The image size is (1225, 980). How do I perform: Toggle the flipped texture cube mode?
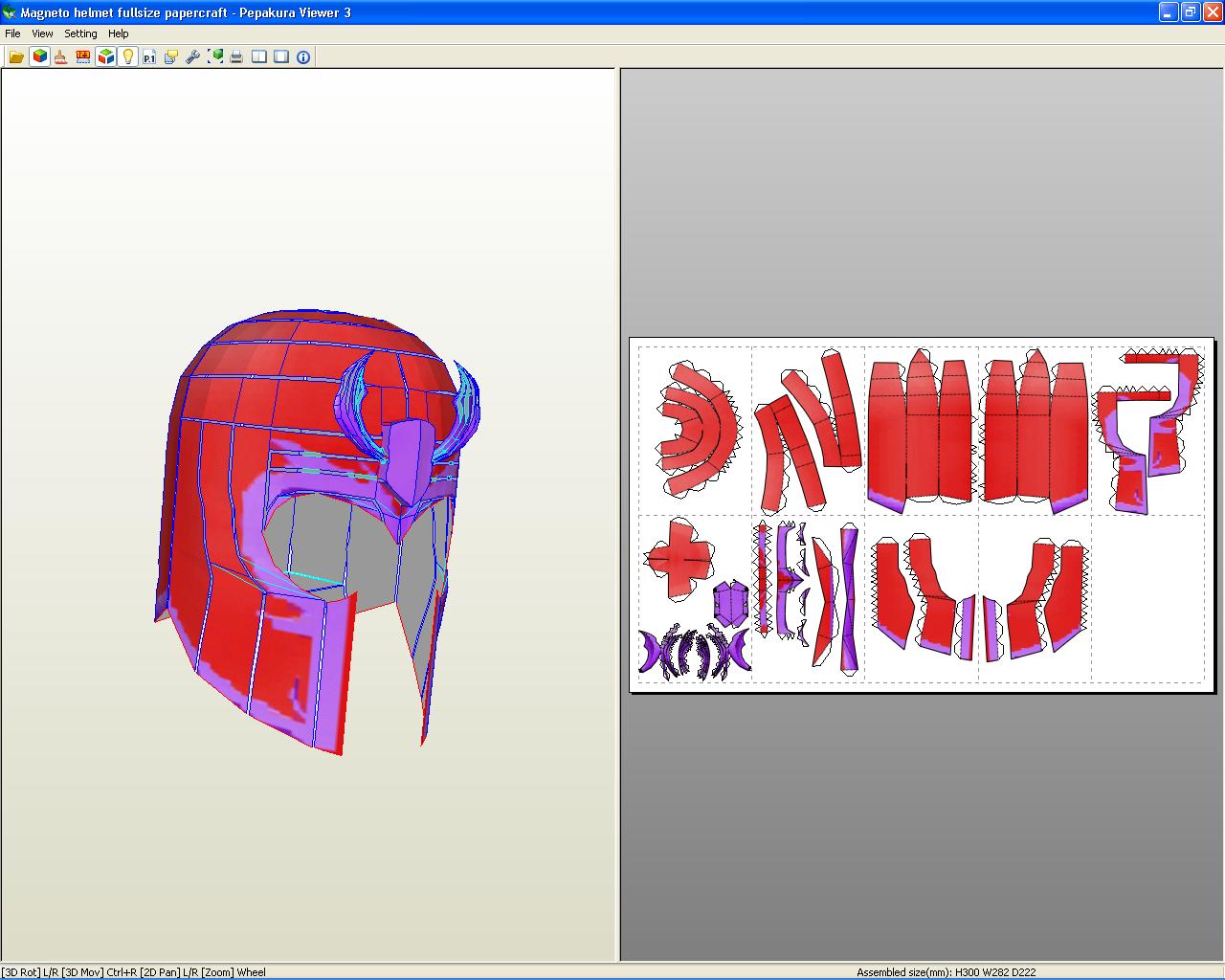(x=106, y=56)
